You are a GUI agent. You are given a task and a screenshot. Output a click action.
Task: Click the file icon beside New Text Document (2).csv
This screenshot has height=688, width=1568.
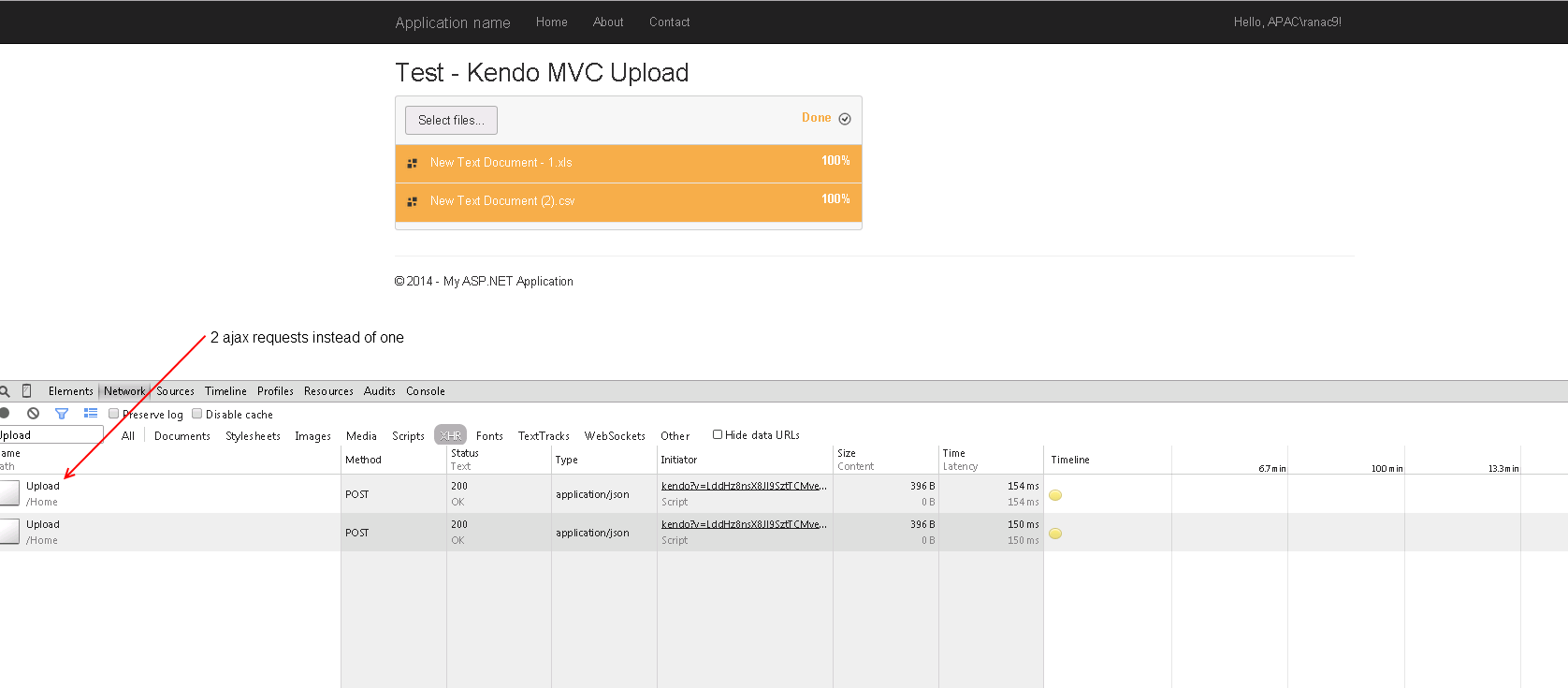(413, 201)
